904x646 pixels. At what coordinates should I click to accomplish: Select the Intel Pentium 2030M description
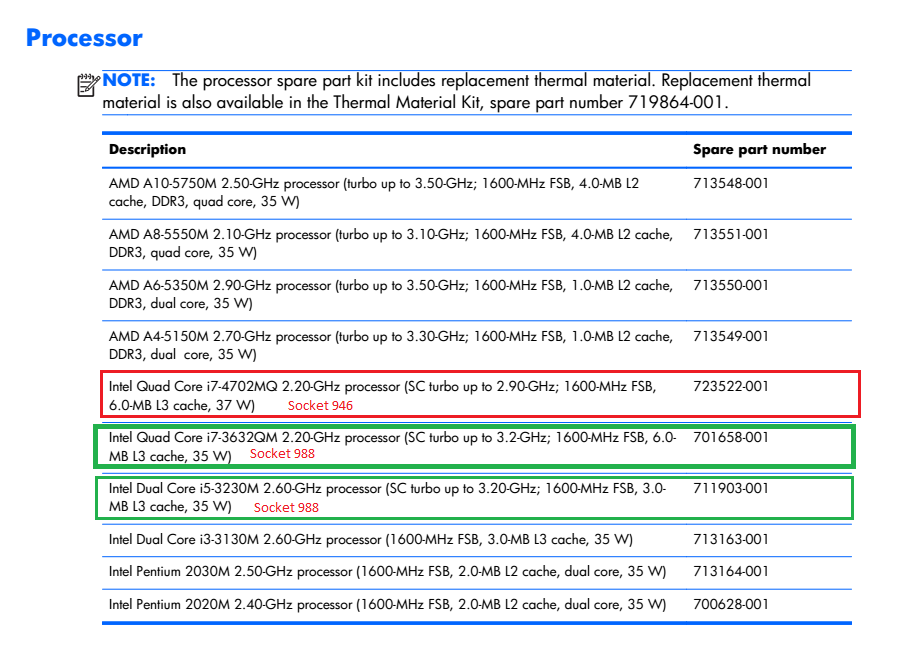[387, 572]
